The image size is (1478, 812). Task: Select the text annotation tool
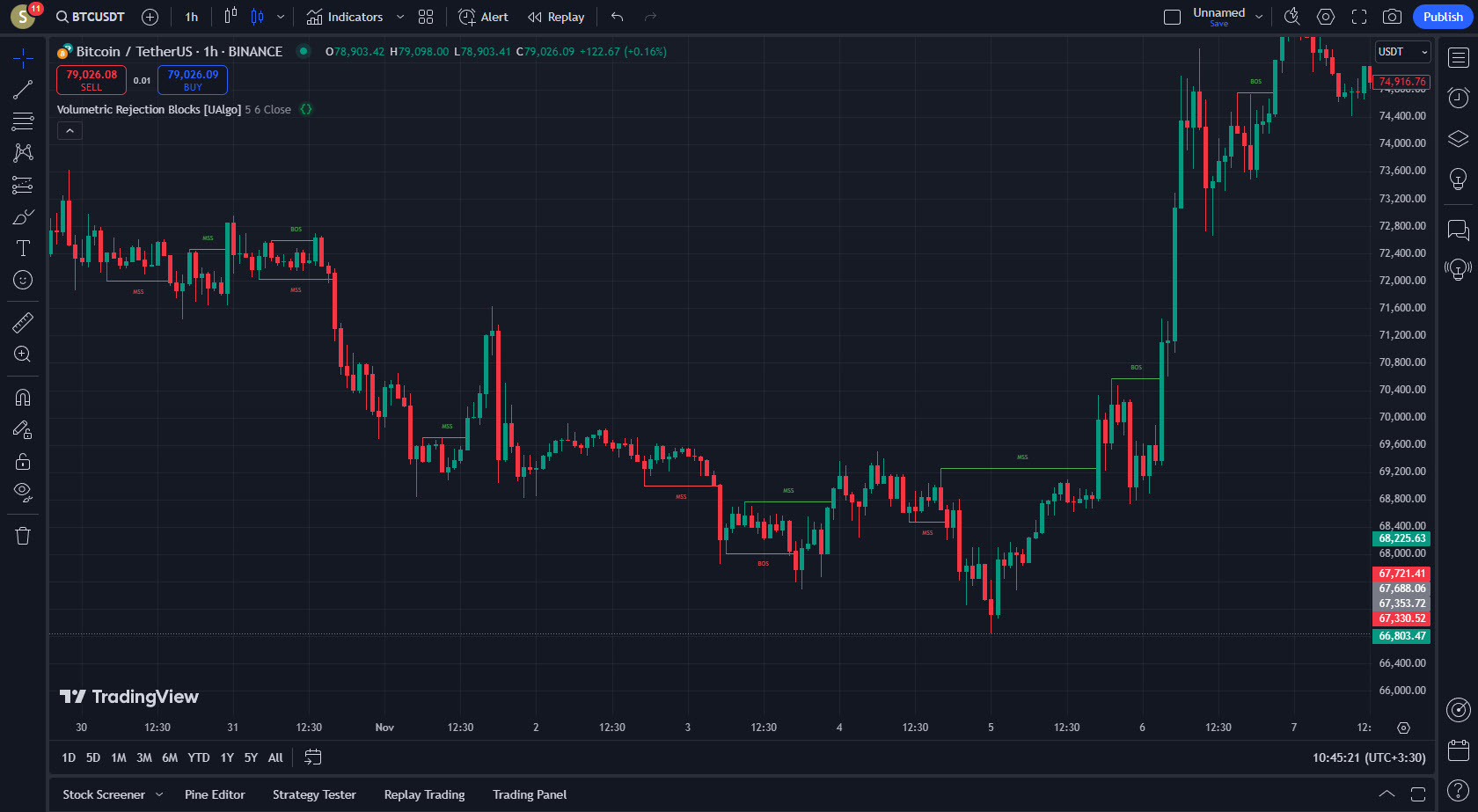pyautogui.click(x=23, y=248)
